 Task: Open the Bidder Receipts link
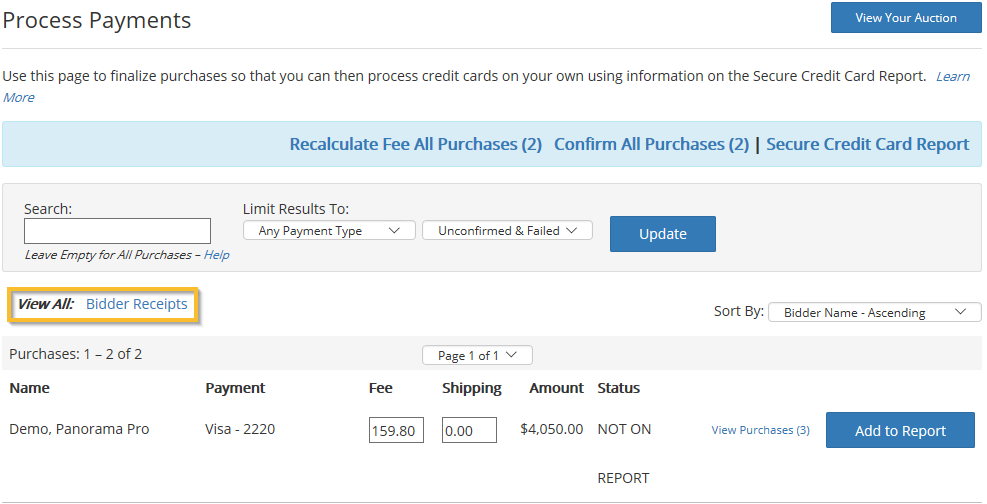point(137,304)
